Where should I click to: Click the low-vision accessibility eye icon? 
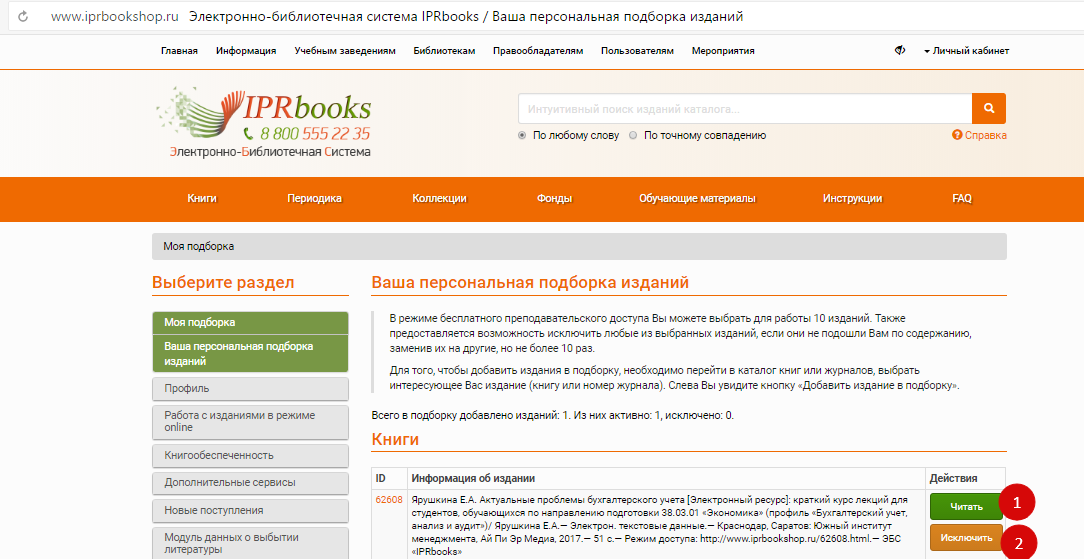[x=899, y=50]
